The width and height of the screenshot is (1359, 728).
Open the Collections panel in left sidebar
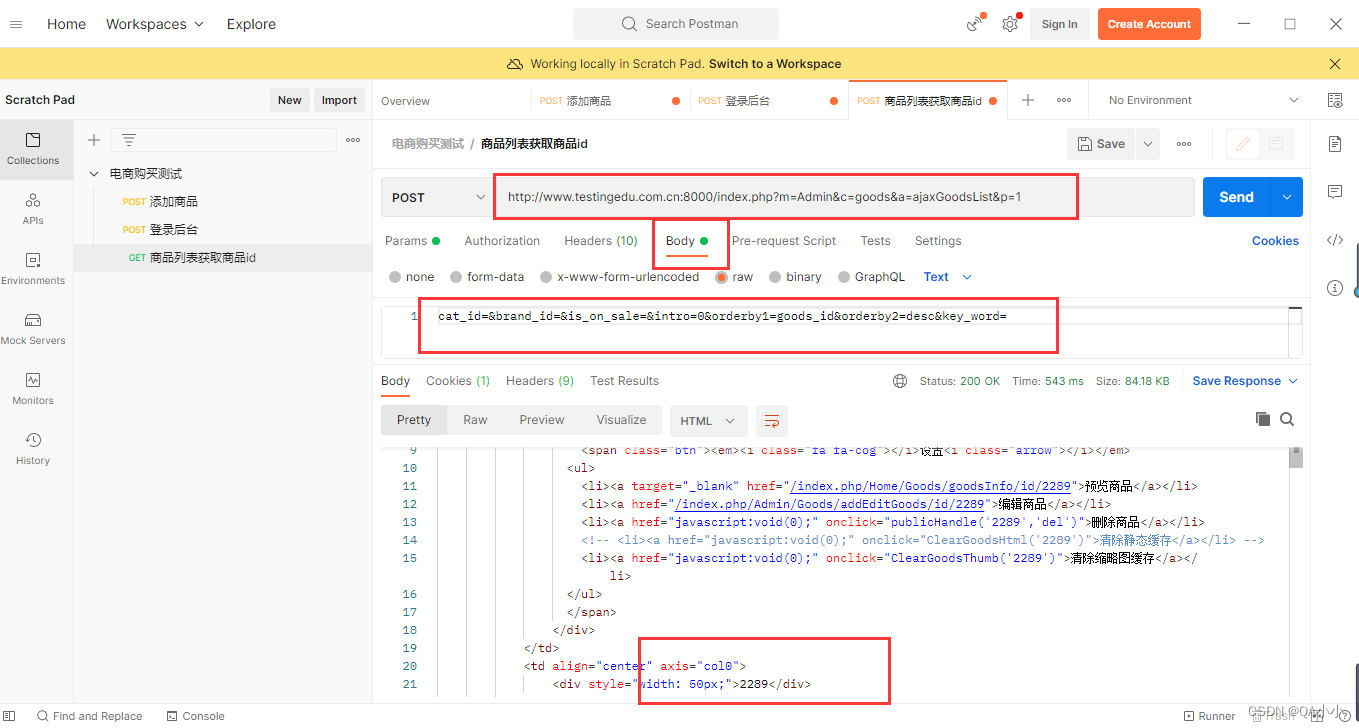[x=34, y=148]
